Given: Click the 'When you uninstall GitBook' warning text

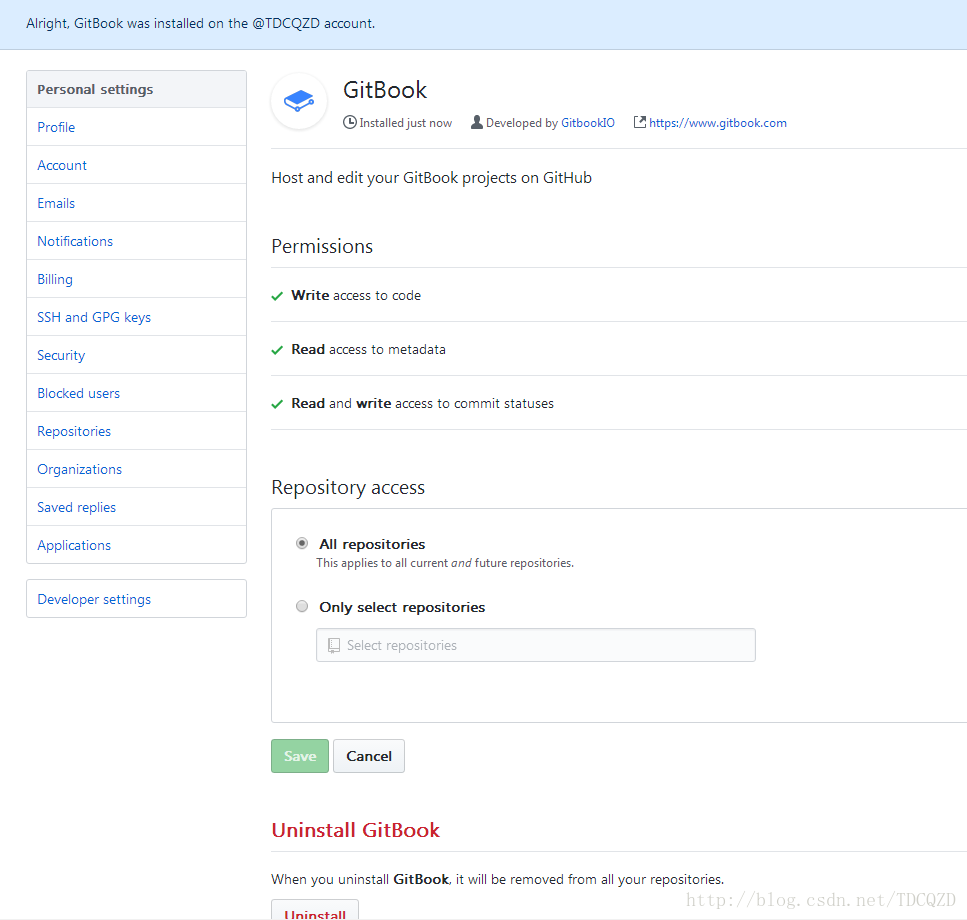Looking at the screenshot, I should (498, 879).
